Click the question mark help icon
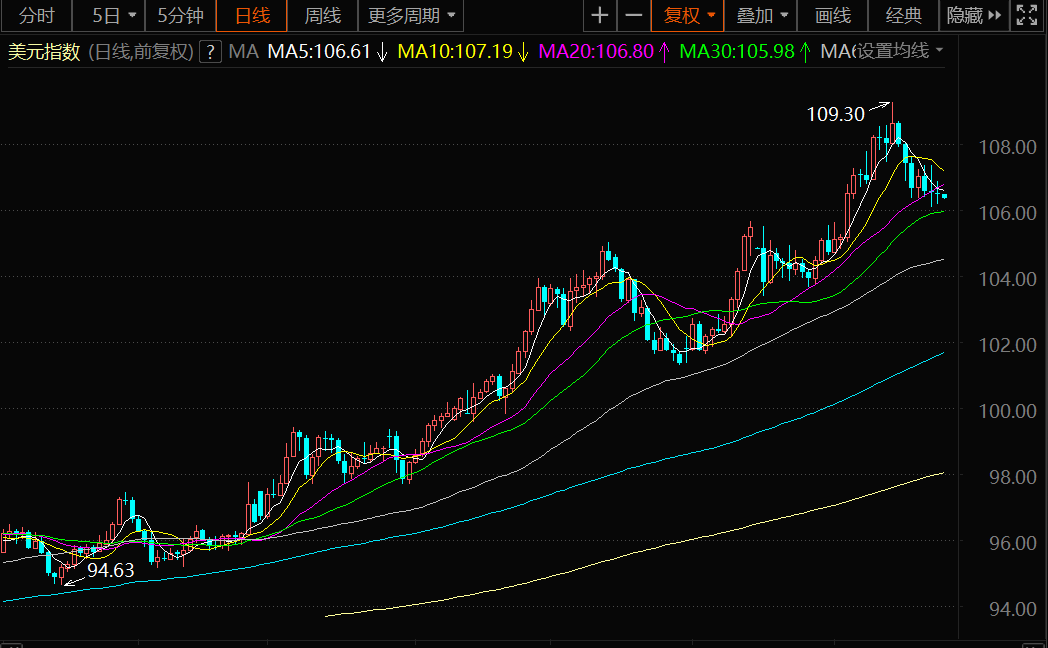Screen dimensions: 1048x648 click(x=209, y=52)
